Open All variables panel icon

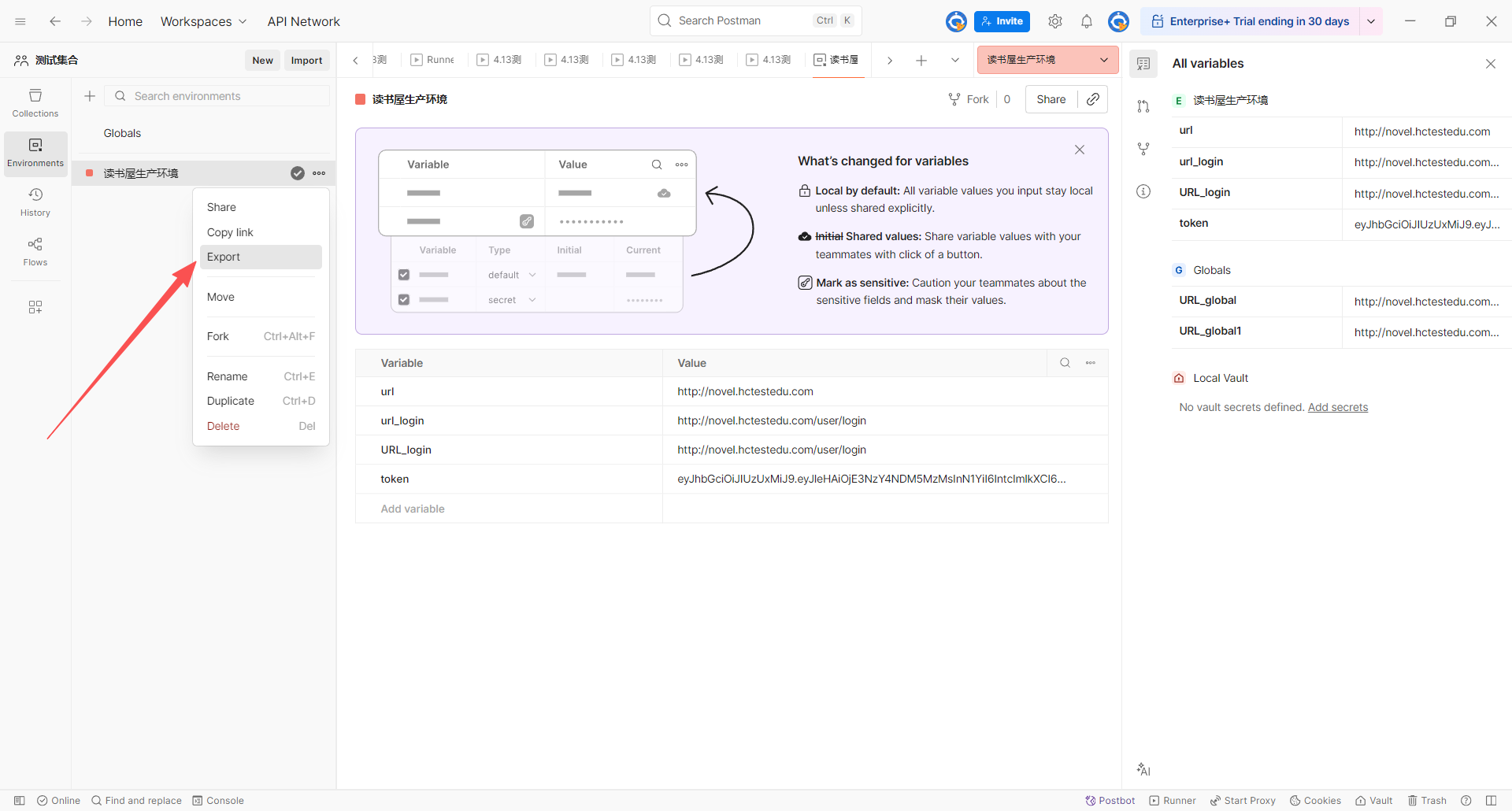pos(1143,64)
